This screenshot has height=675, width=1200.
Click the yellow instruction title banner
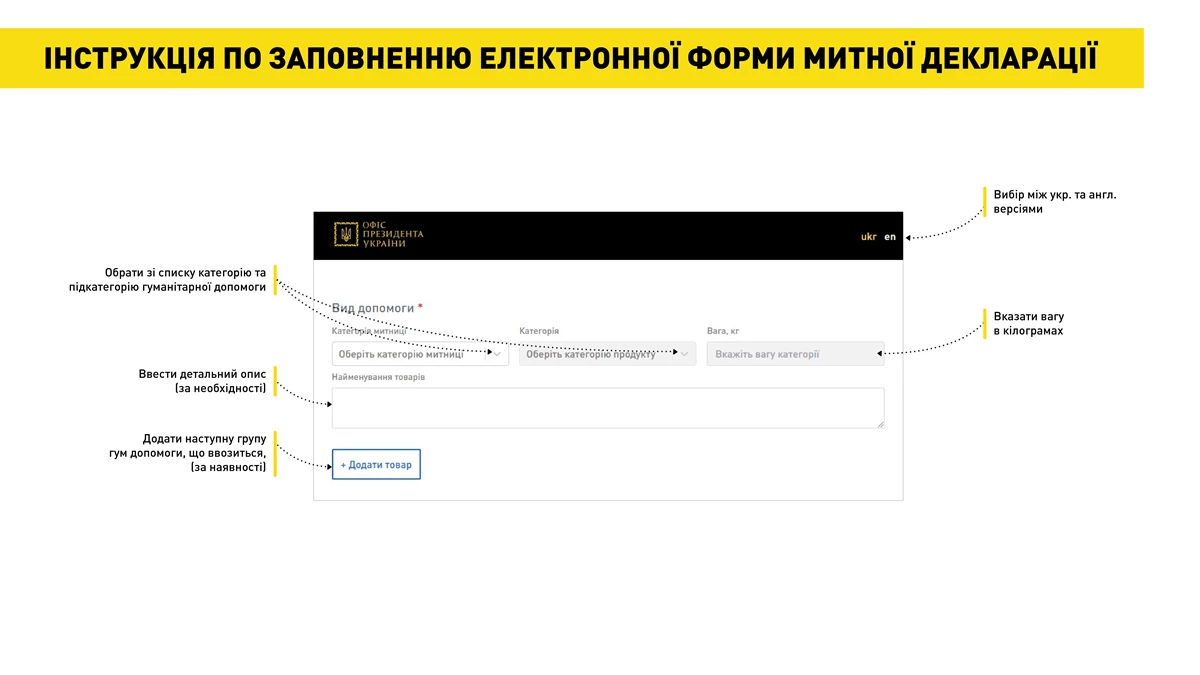click(x=571, y=58)
